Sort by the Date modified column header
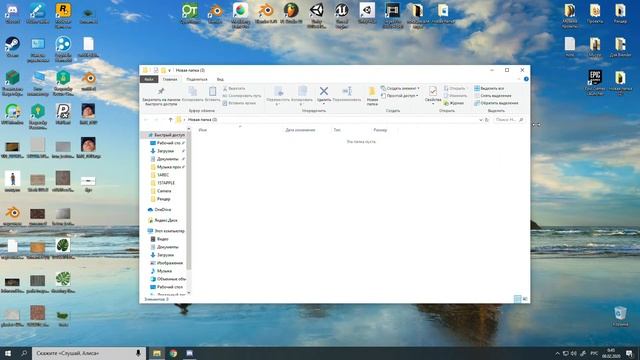The height and width of the screenshot is (360, 640). click(x=300, y=130)
